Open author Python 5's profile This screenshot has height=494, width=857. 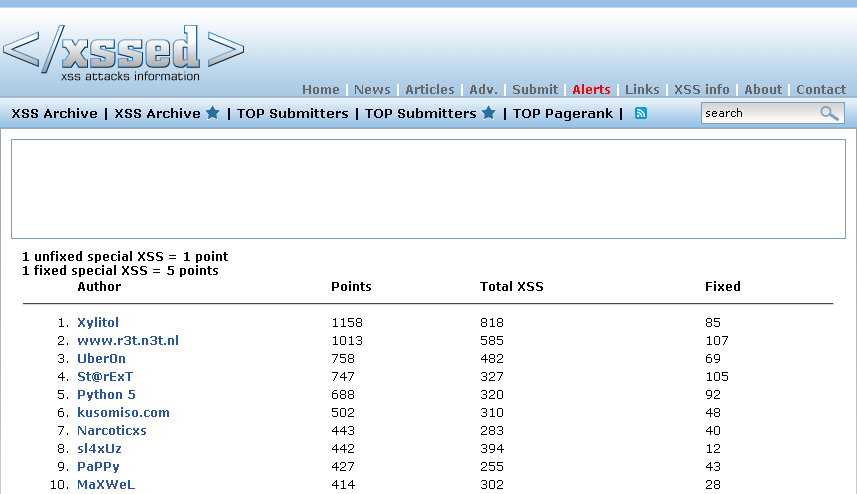tap(106, 395)
